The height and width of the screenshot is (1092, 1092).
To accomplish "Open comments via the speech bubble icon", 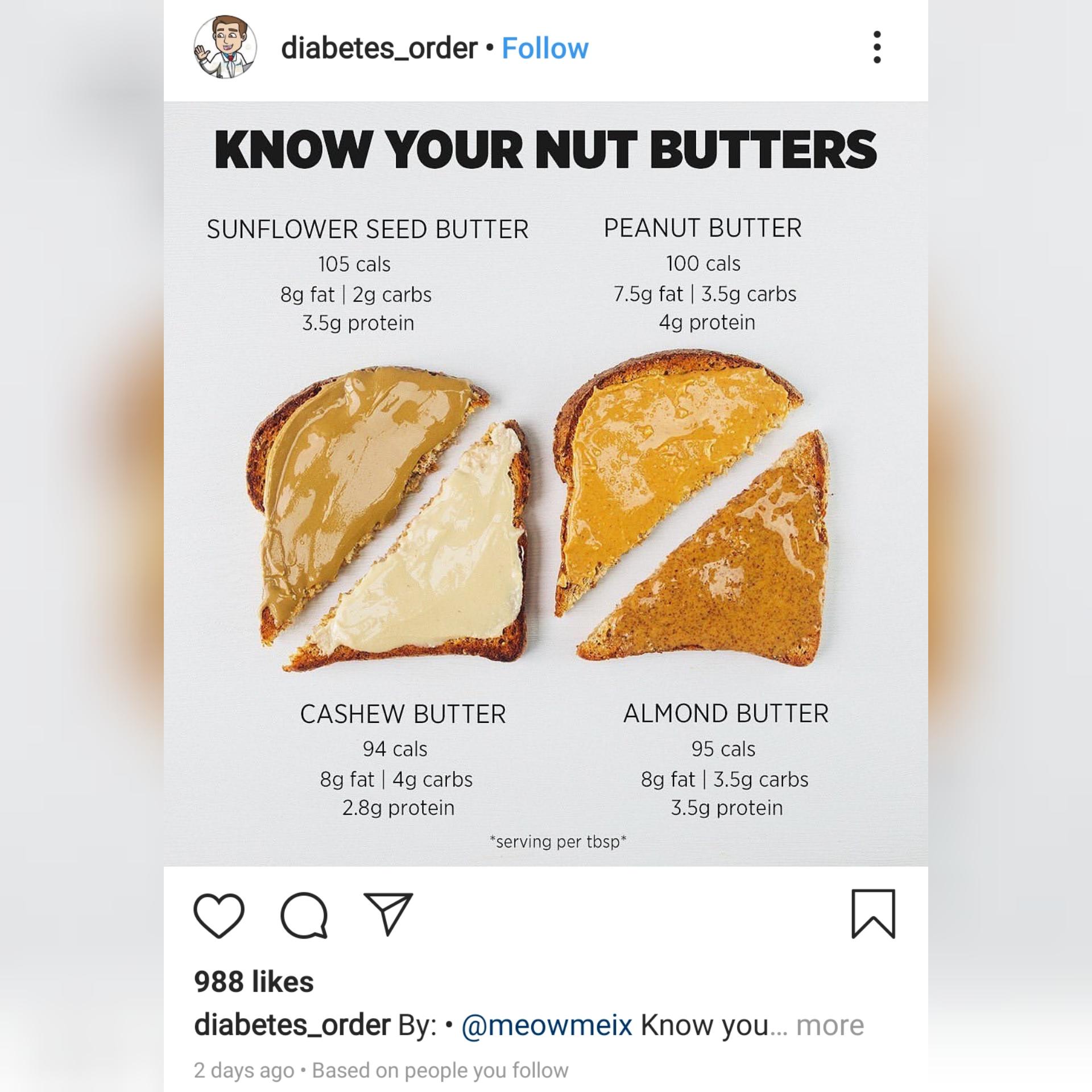I will point(304,915).
